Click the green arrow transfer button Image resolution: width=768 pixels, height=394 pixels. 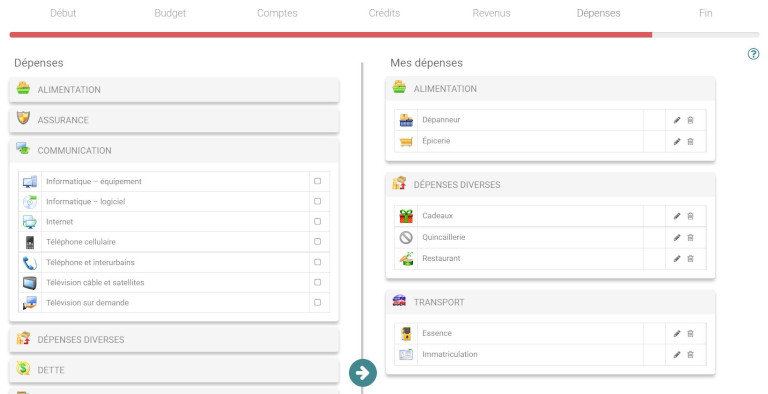pos(363,373)
